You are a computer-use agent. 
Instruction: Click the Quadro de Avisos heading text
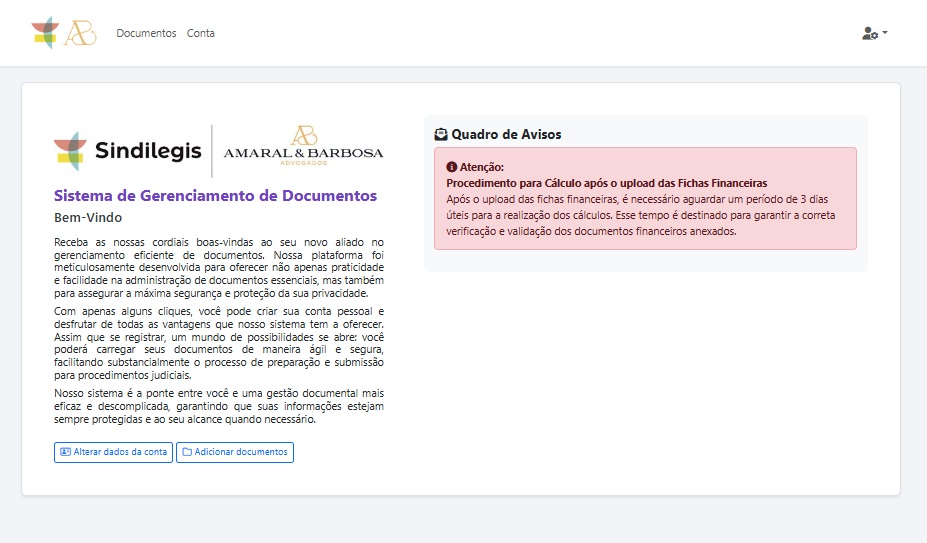[506, 134]
